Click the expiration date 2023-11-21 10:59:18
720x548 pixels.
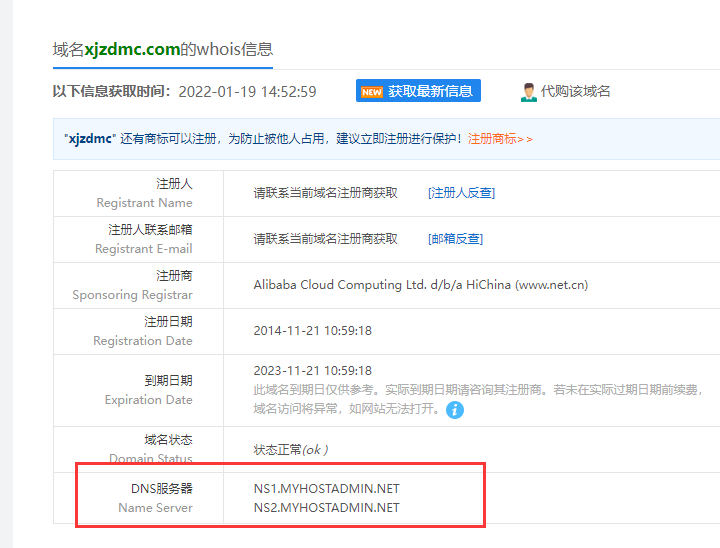point(312,371)
